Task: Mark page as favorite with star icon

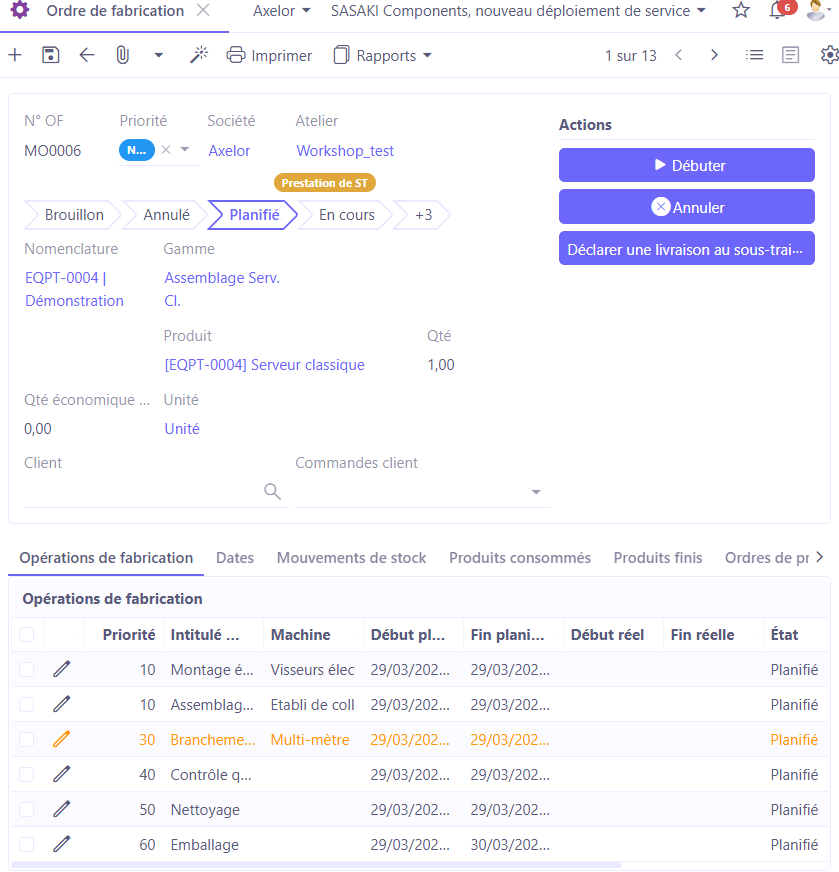Action: coord(741,11)
